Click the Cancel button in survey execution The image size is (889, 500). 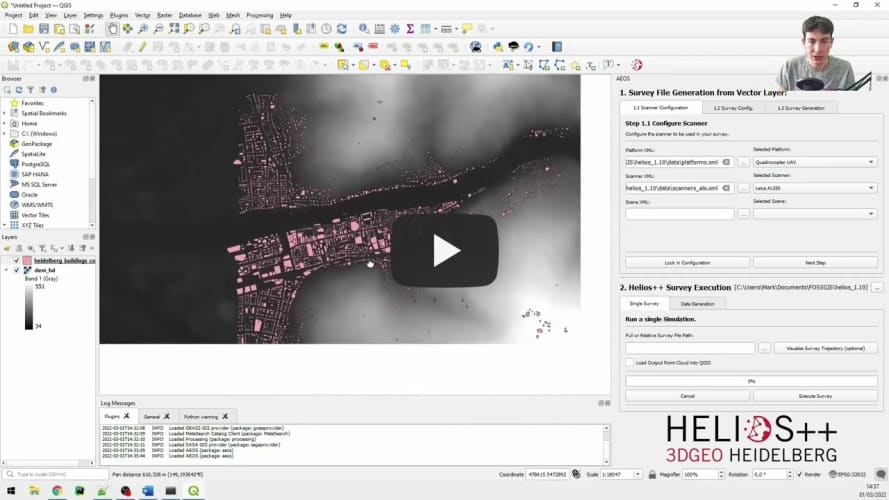[x=687, y=396]
